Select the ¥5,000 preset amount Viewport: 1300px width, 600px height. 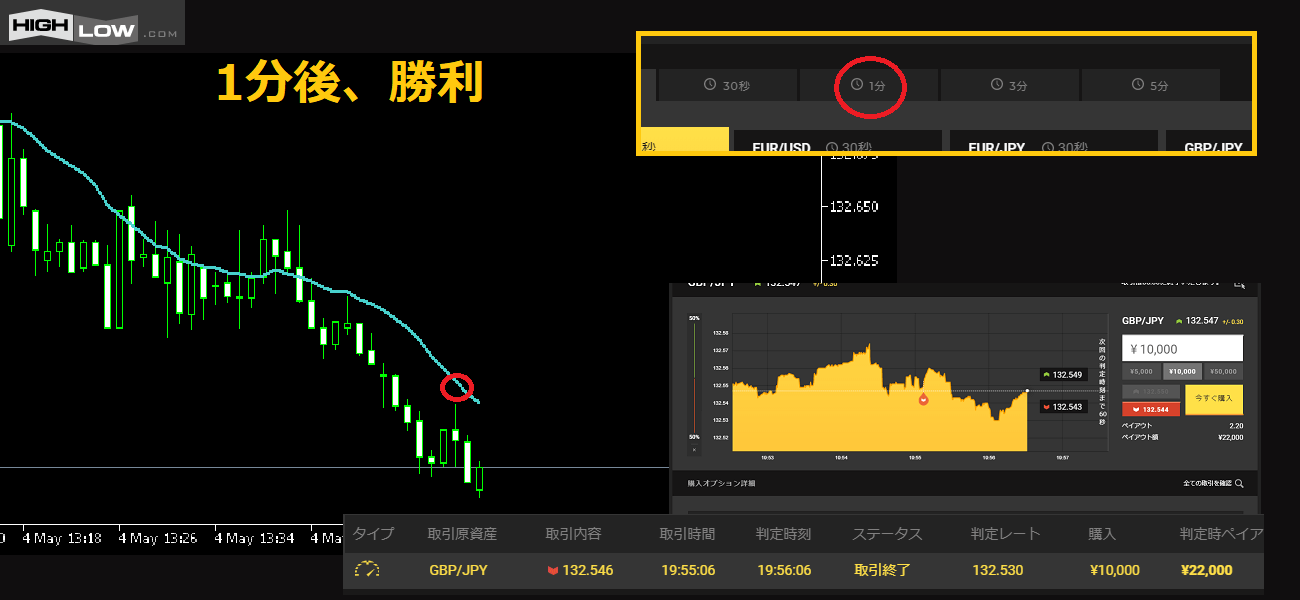click(x=1142, y=371)
